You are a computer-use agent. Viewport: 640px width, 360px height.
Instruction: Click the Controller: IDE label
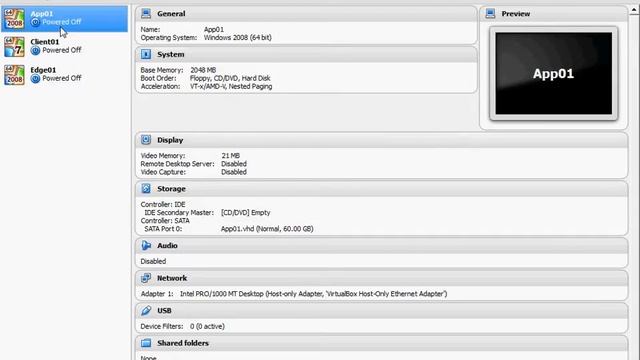(163, 204)
